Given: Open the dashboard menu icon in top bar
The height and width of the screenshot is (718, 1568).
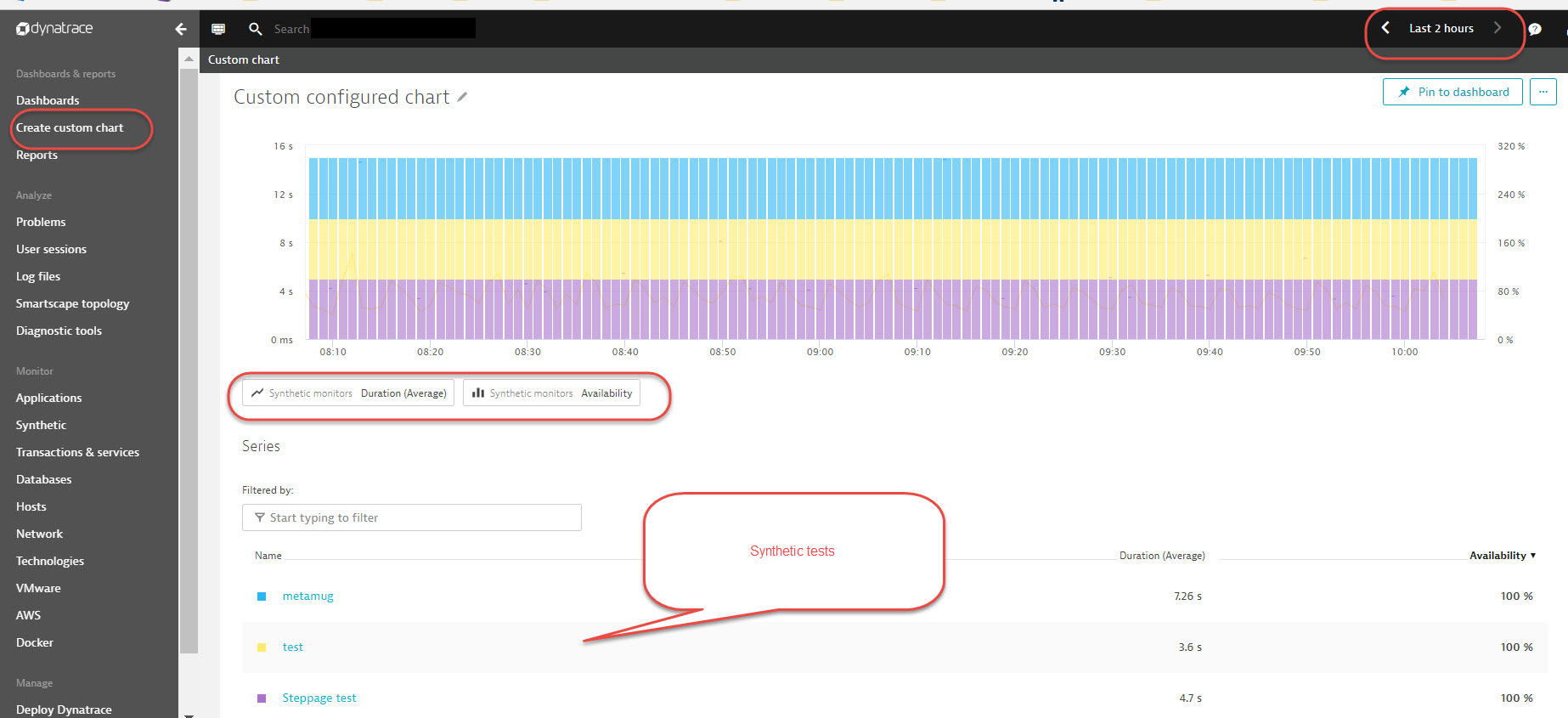Looking at the screenshot, I should tap(218, 29).
